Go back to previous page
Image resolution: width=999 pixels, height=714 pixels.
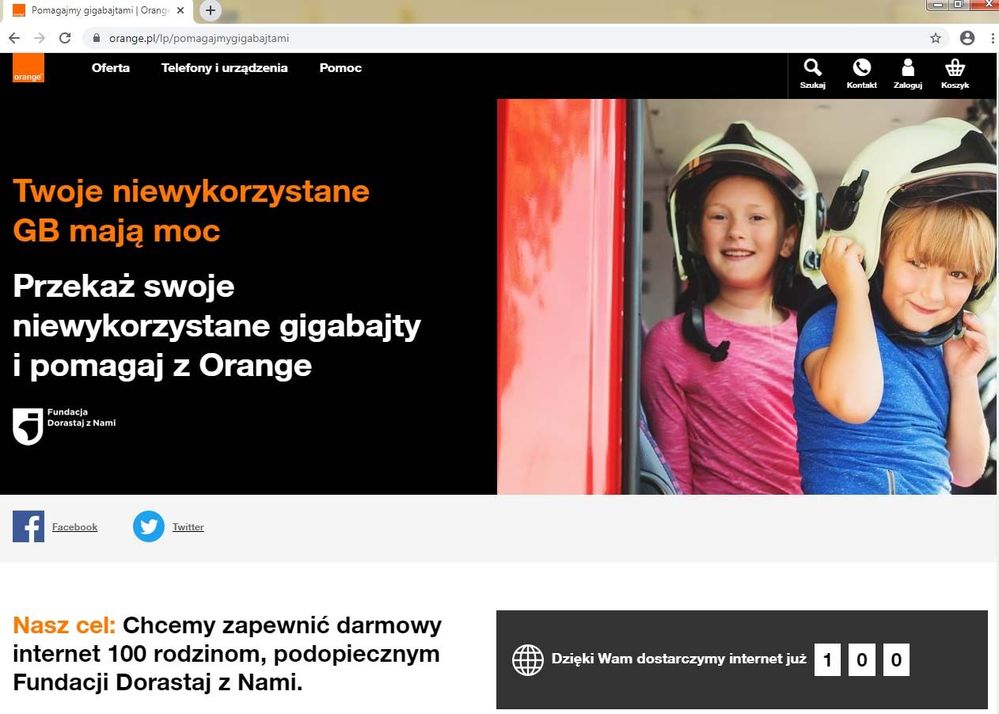pyautogui.click(x=14, y=38)
